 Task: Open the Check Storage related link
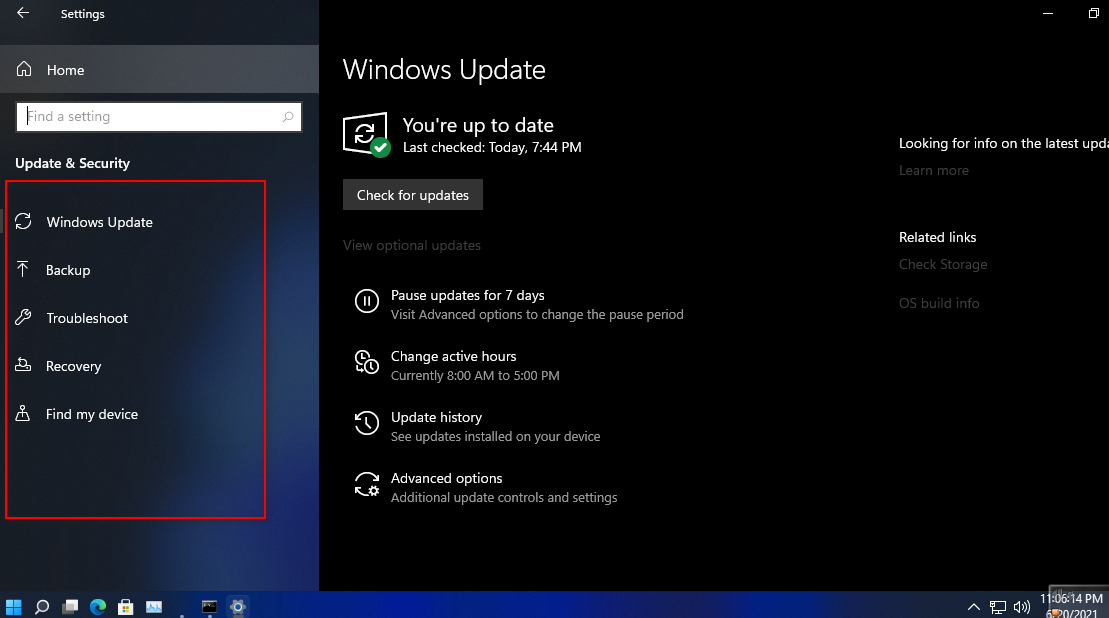coord(943,264)
